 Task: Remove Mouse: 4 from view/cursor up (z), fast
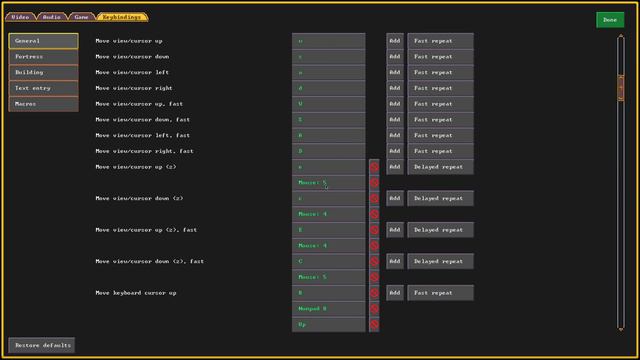(x=374, y=245)
